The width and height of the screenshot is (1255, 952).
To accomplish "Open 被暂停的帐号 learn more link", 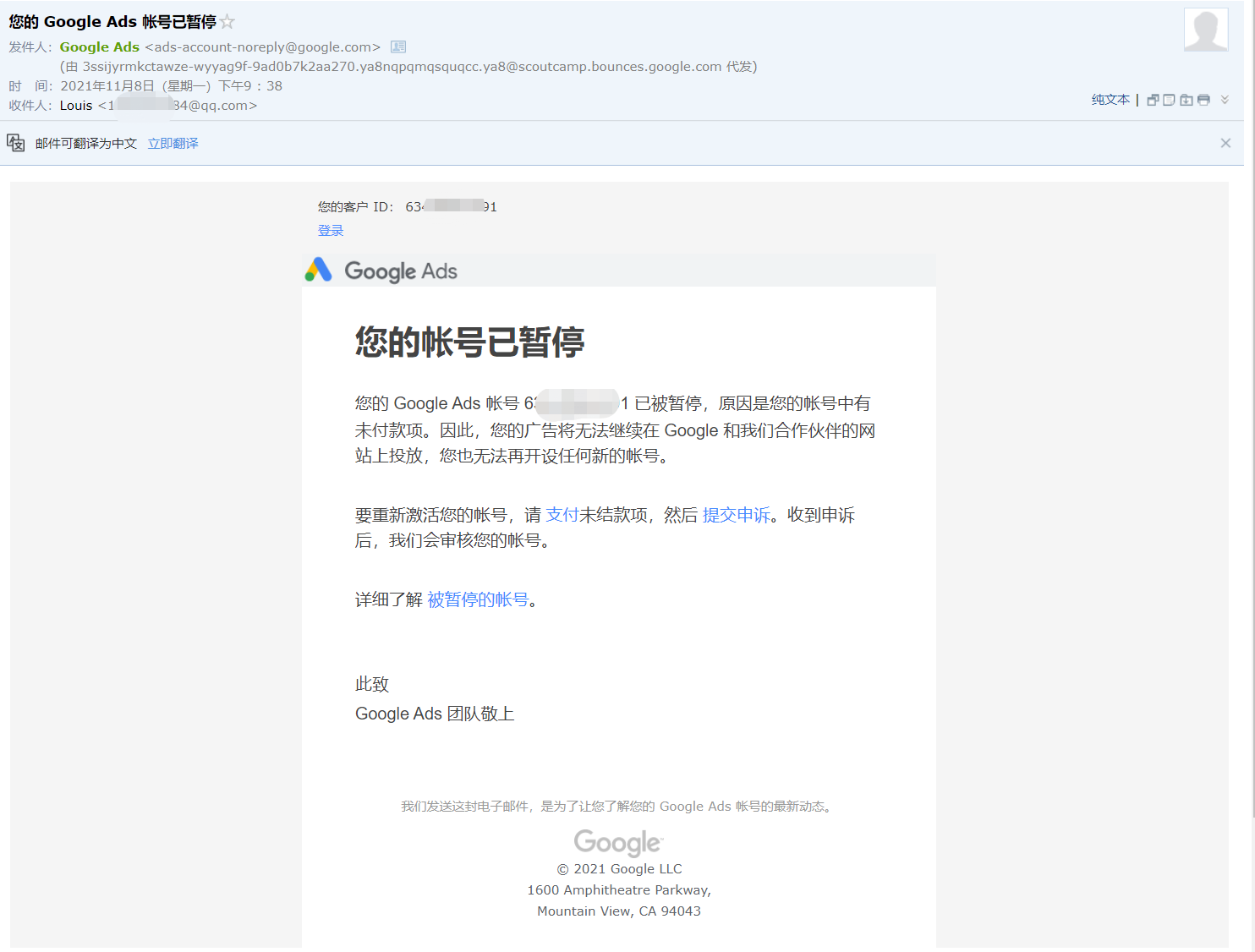I will [478, 599].
